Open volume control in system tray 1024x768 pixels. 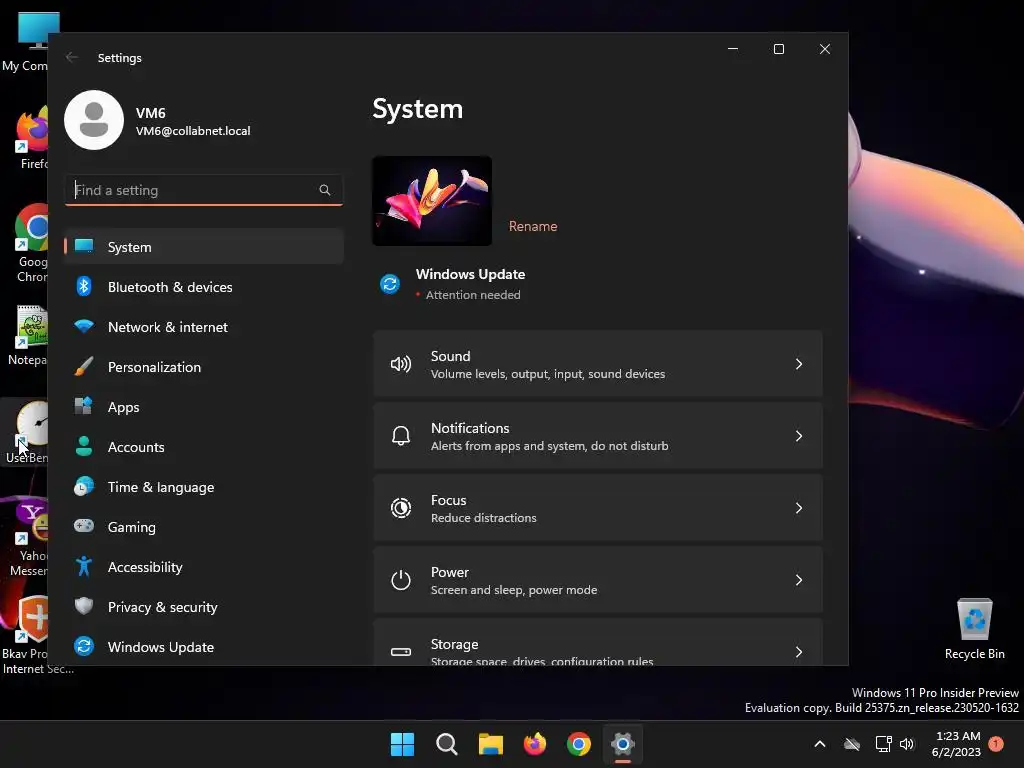(x=906, y=744)
